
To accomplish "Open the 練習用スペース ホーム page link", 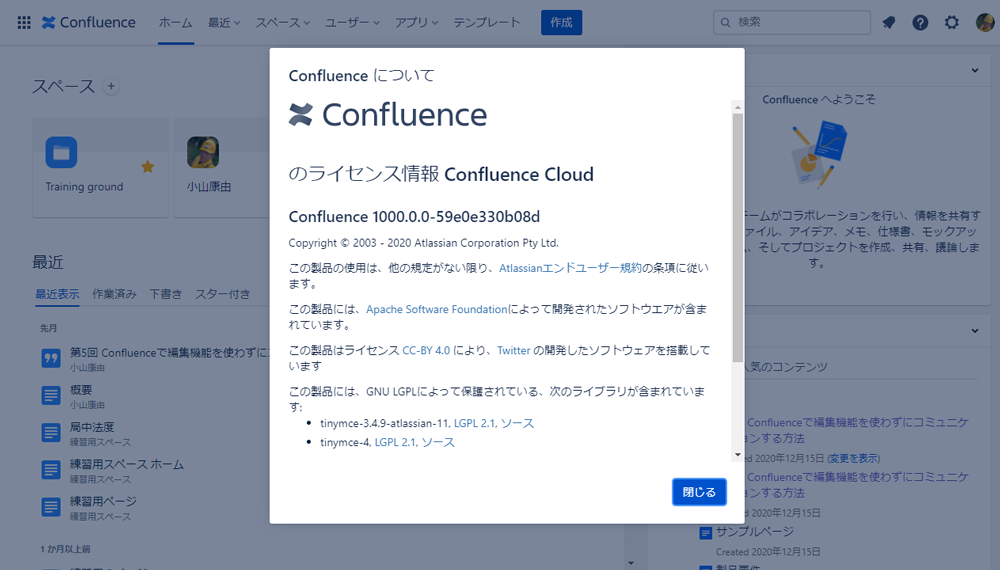I will (x=126, y=464).
